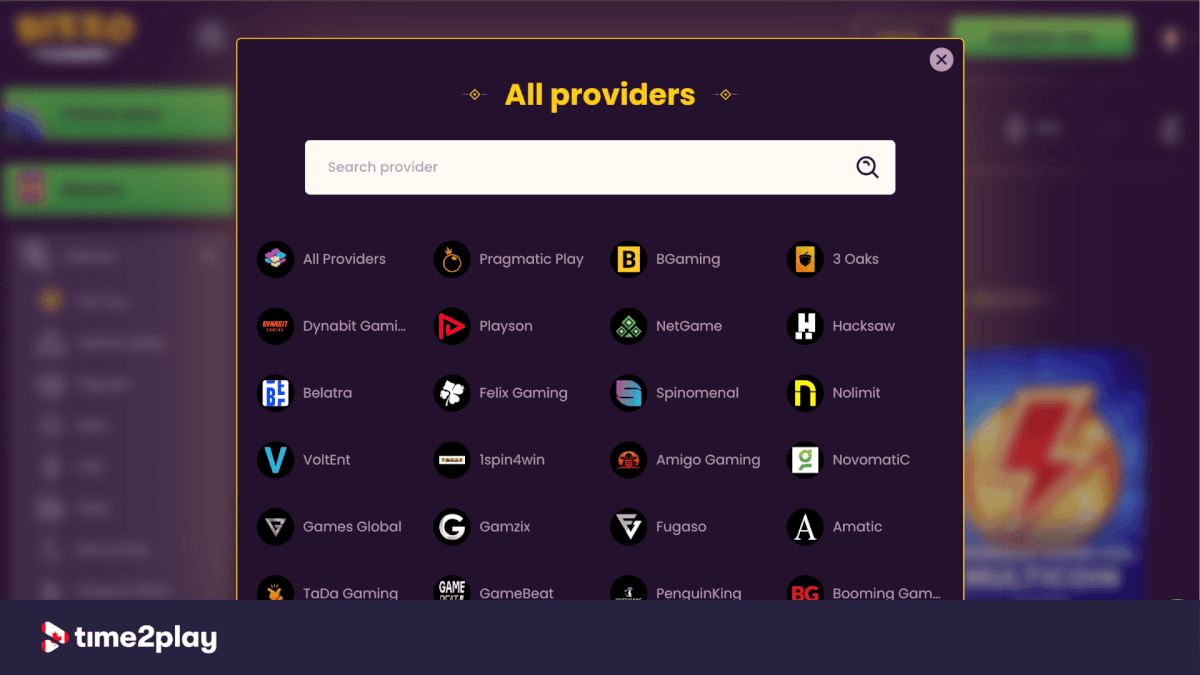Focus the Search provider input field
The height and width of the screenshot is (675, 1200).
point(600,167)
